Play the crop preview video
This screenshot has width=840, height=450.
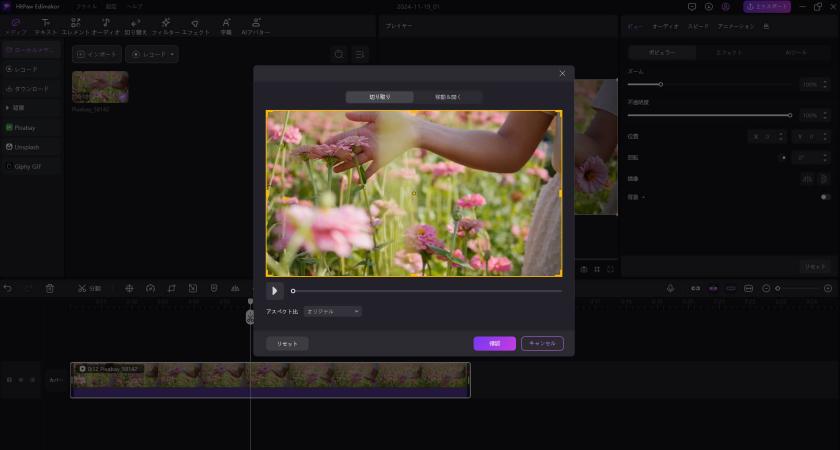coord(275,291)
